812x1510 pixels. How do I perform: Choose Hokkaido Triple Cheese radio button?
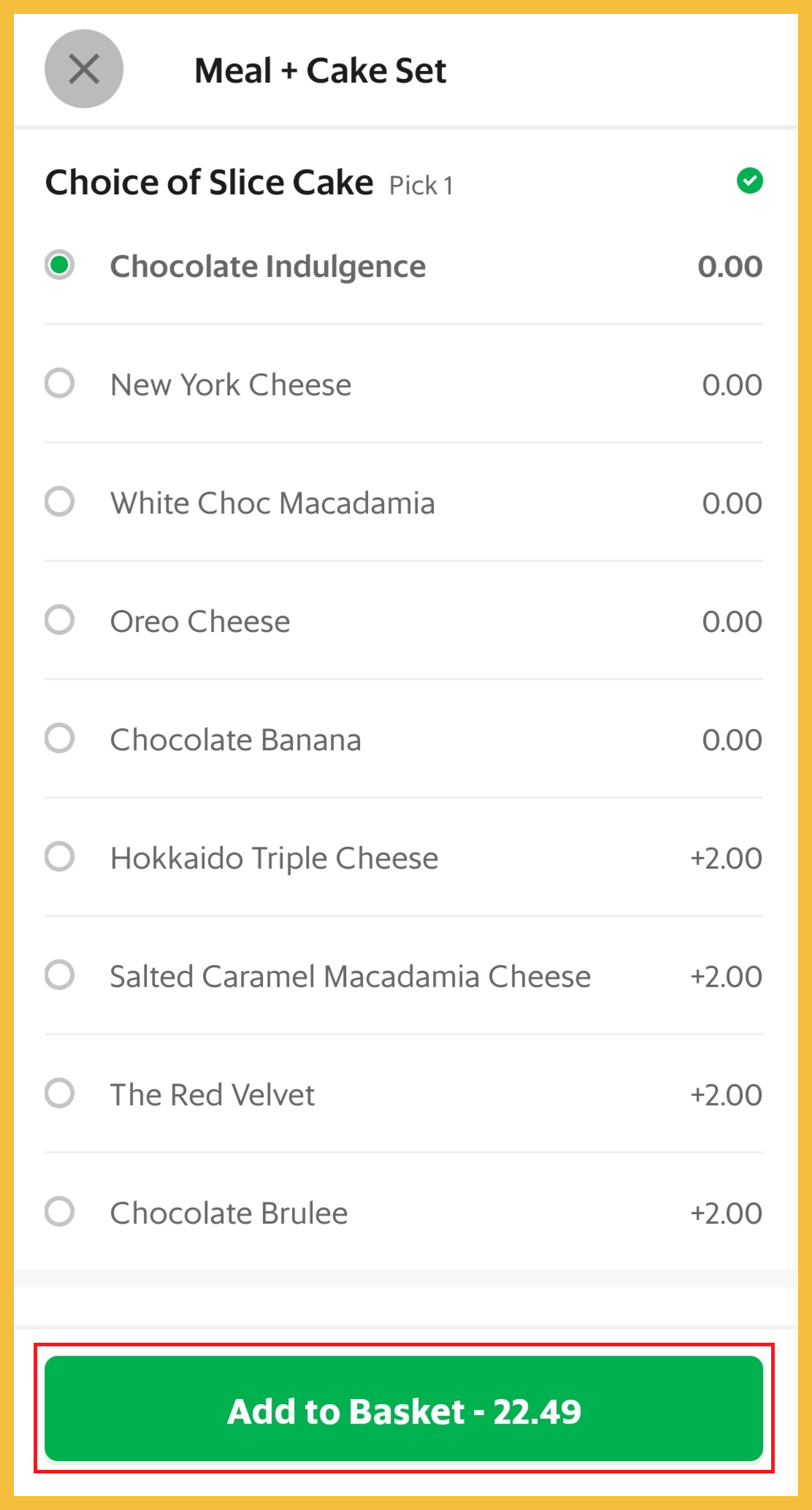click(x=60, y=857)
